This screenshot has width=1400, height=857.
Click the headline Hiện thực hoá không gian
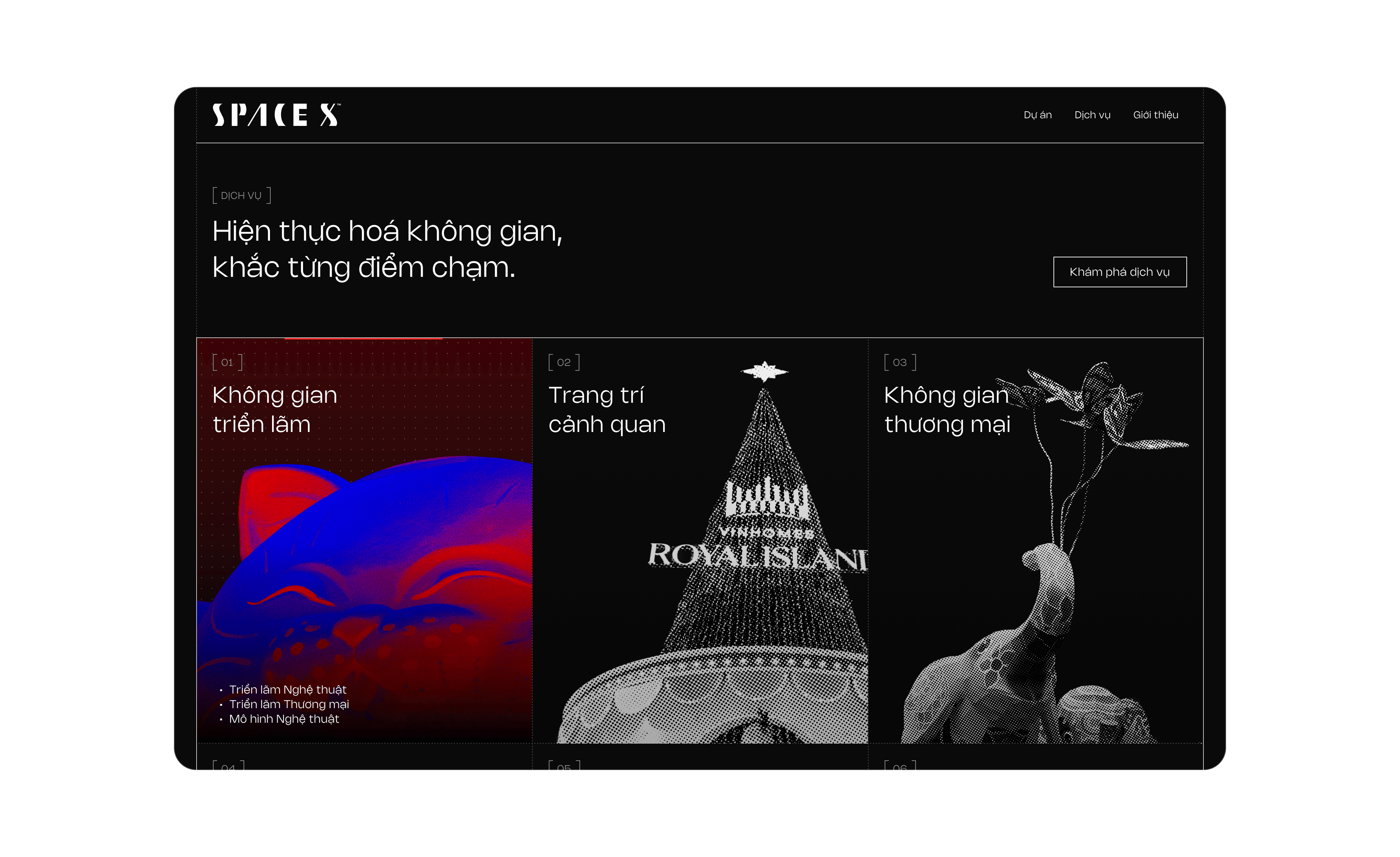click(387, 232)
